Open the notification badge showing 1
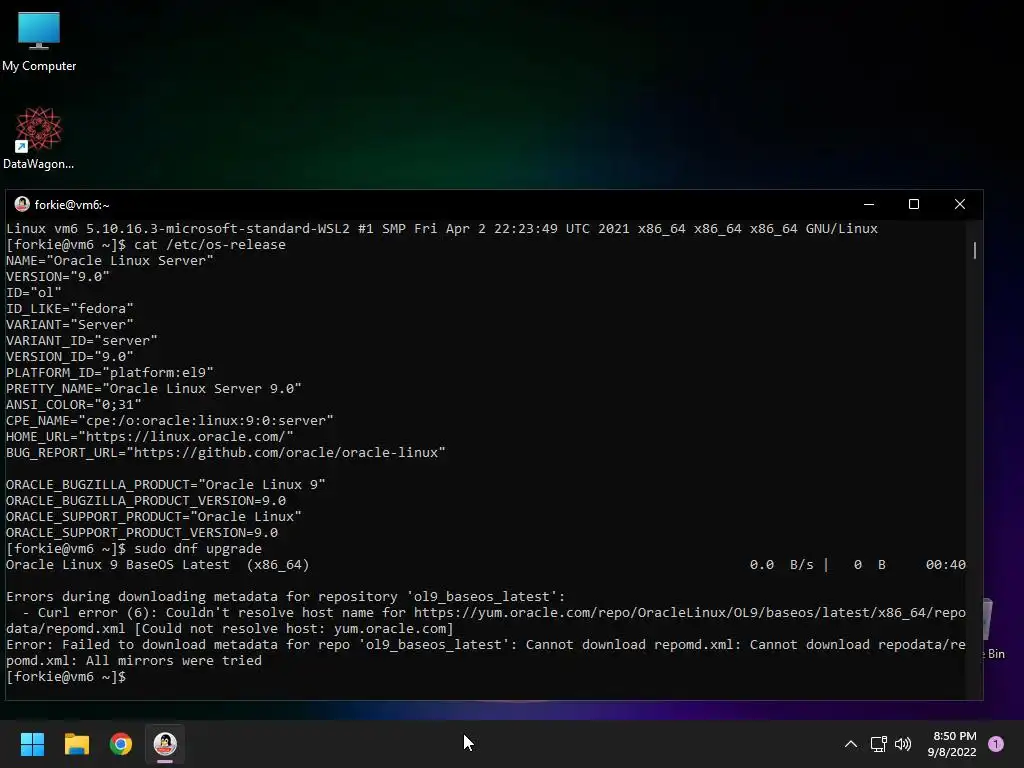Image resolution: width=1024 pixels, height=768 pixels. click(x=996, y=744)
